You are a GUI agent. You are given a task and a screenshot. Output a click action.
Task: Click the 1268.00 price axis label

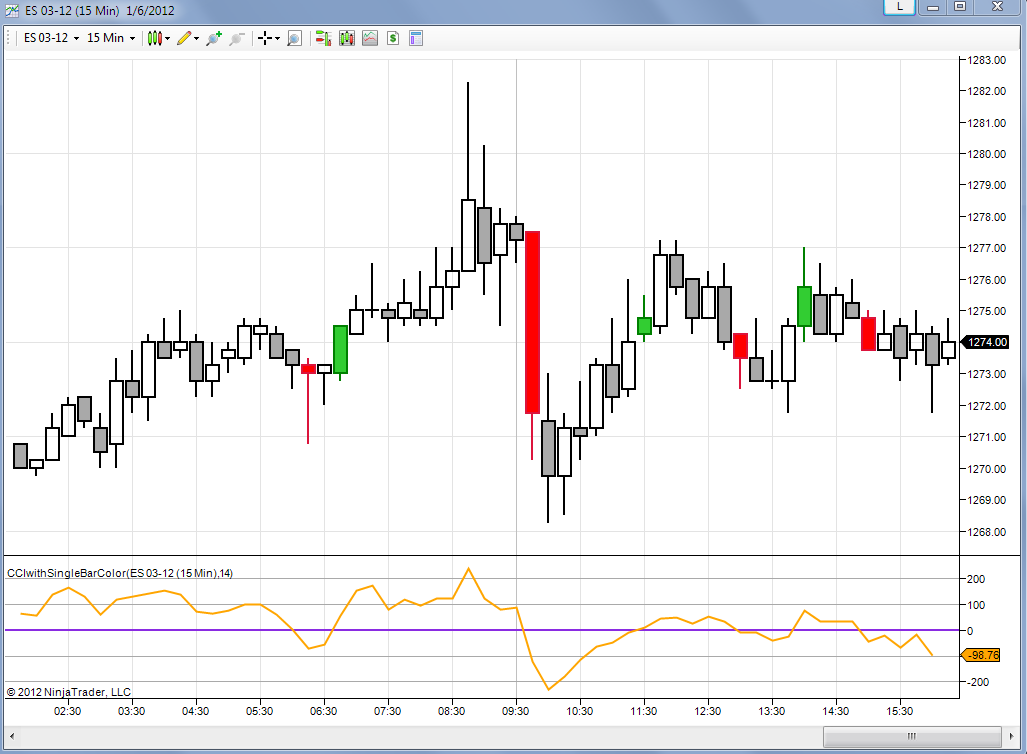click(x=986, y=532)
